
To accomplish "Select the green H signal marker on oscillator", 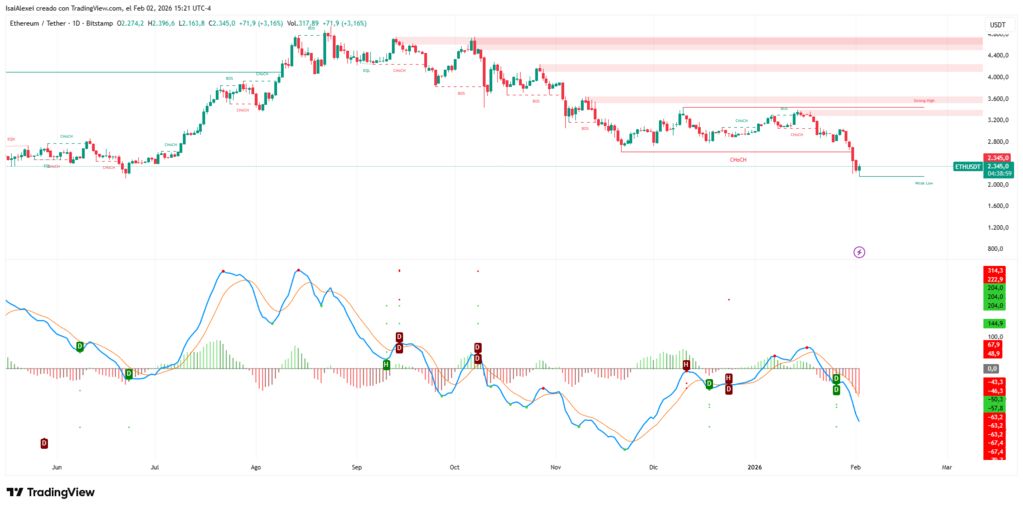I will [386, 364].
